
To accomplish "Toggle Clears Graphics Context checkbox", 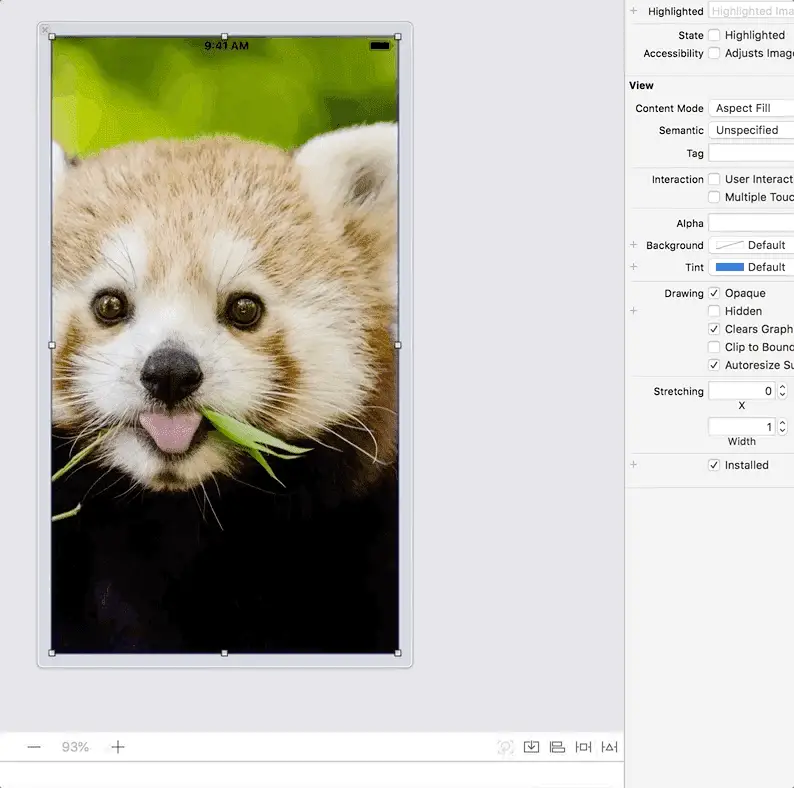I will (714, 329).
